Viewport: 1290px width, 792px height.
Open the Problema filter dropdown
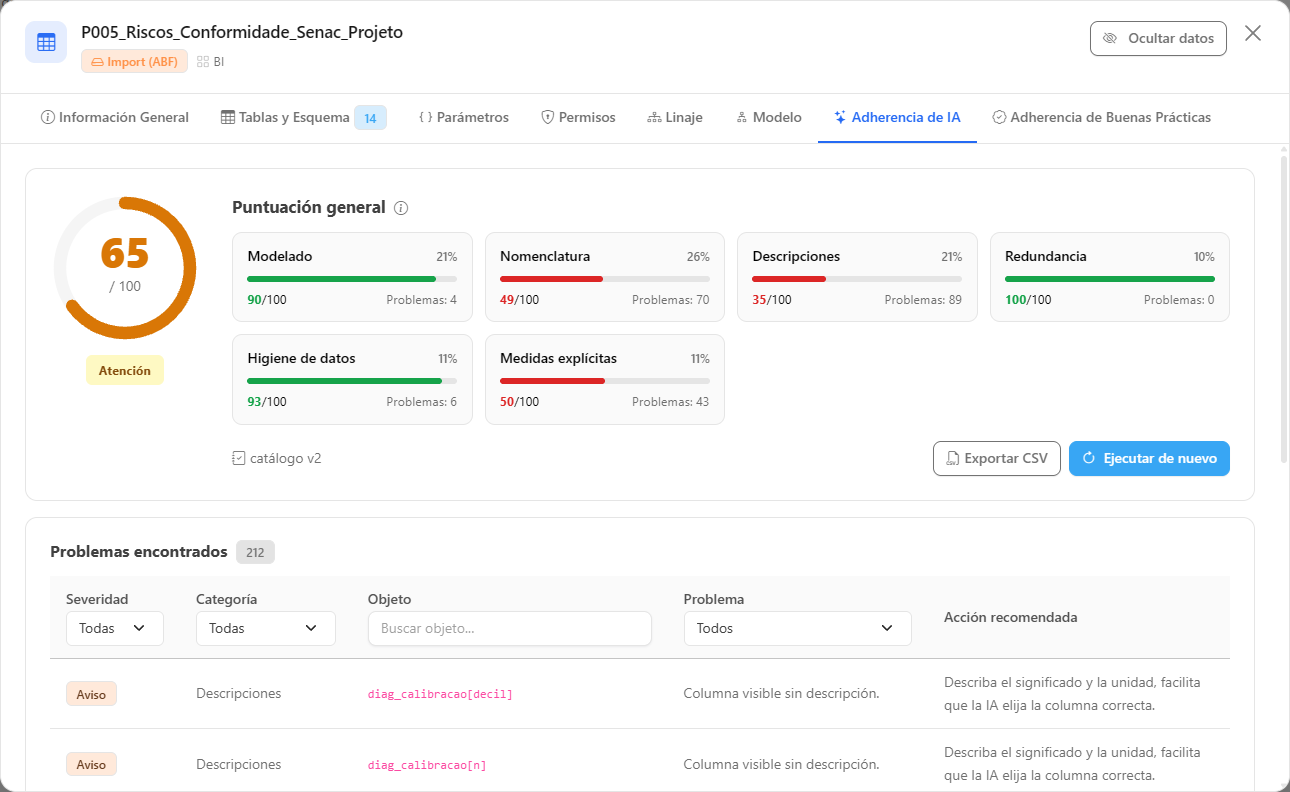pos(797,628)
